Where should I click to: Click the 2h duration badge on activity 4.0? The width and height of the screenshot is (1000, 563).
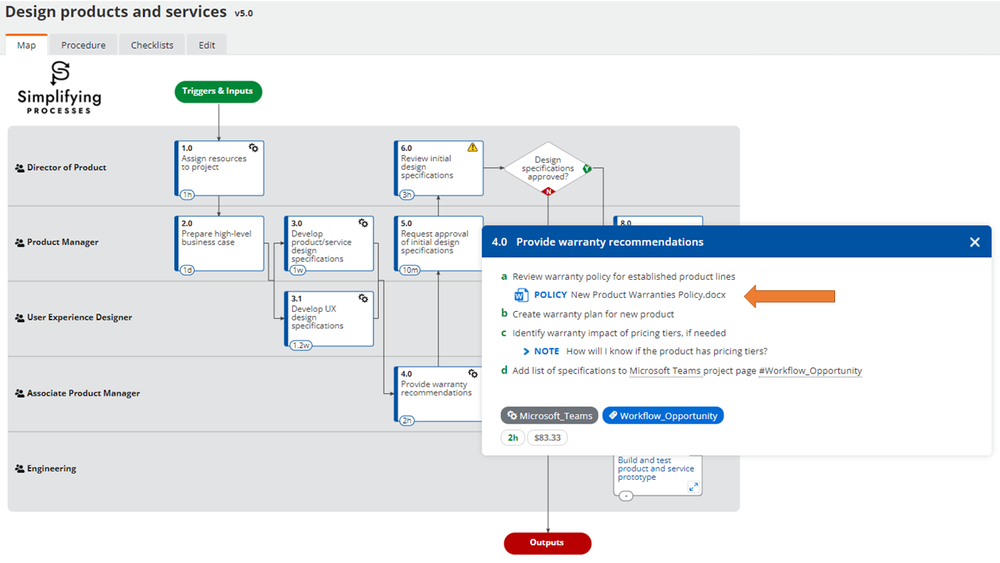point(407,420)
